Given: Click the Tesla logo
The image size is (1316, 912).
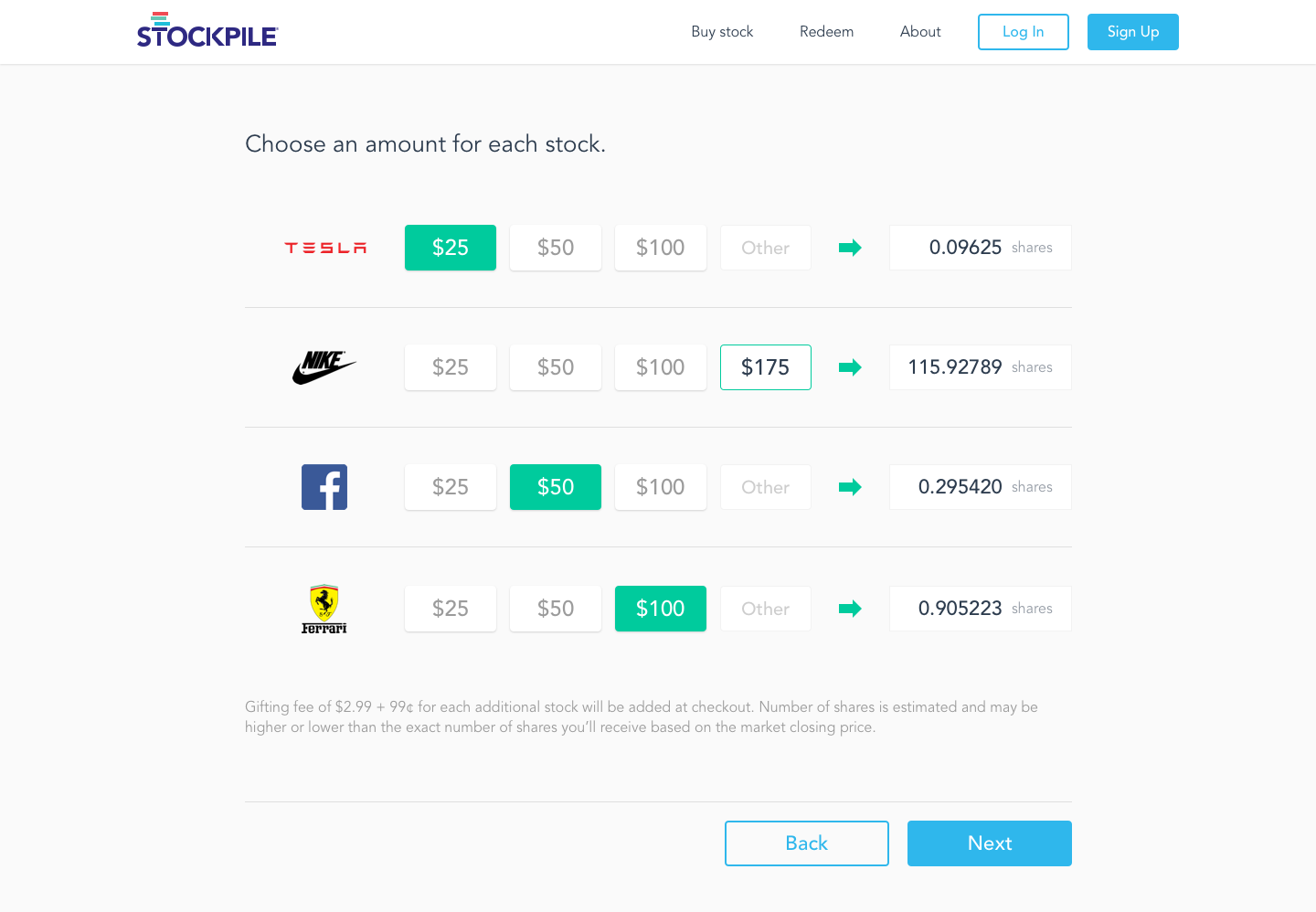Looking at the screenshot, I should tap(324, 248).
